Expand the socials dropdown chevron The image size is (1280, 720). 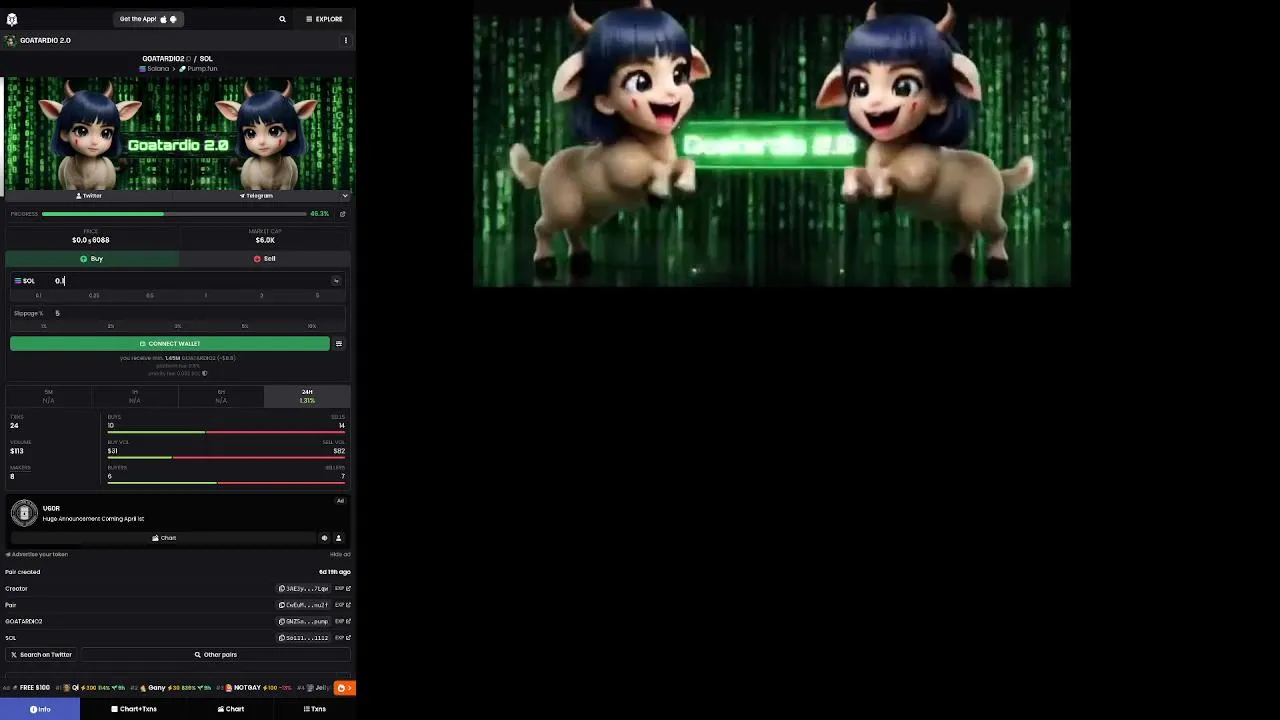point(345,196)
